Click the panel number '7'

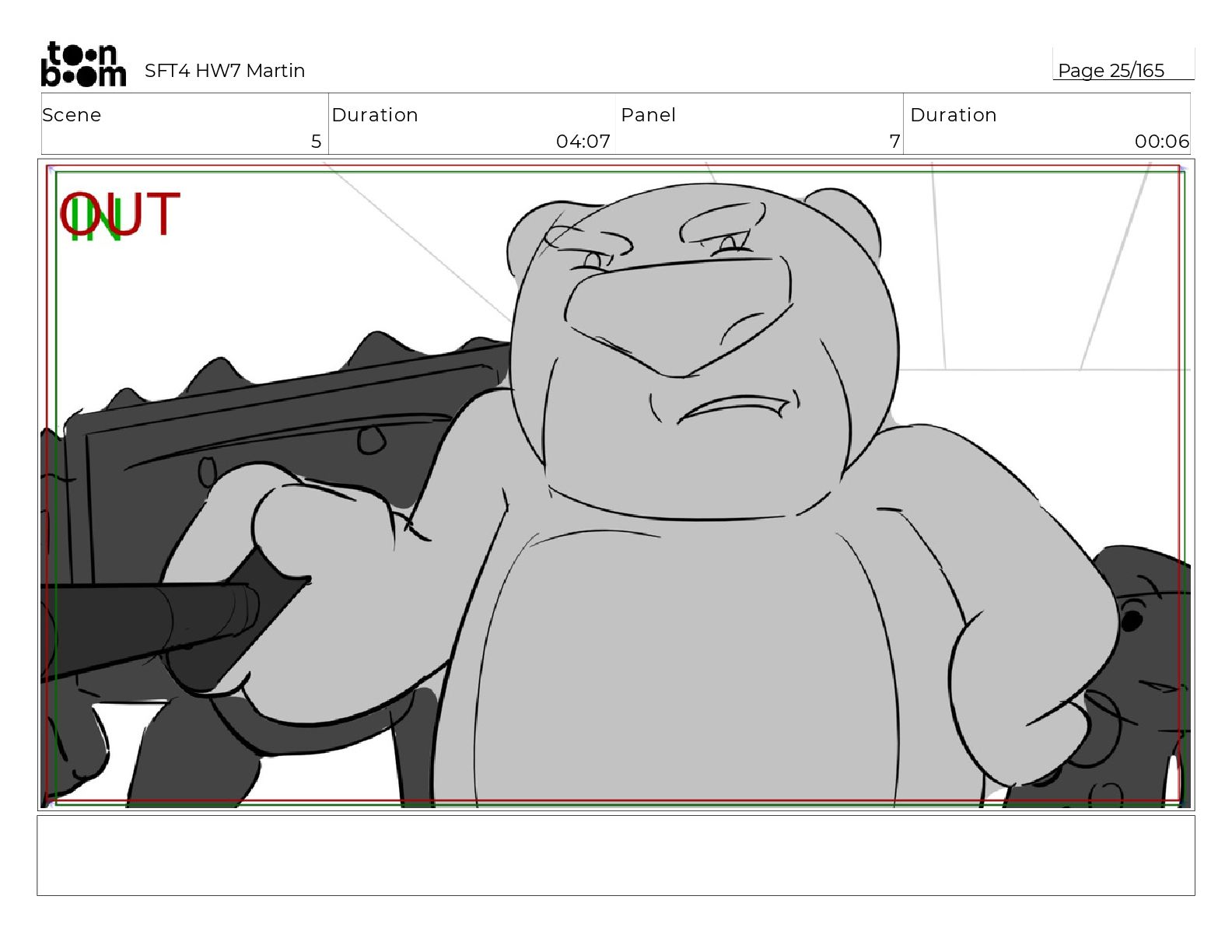(x=894, y=142)
